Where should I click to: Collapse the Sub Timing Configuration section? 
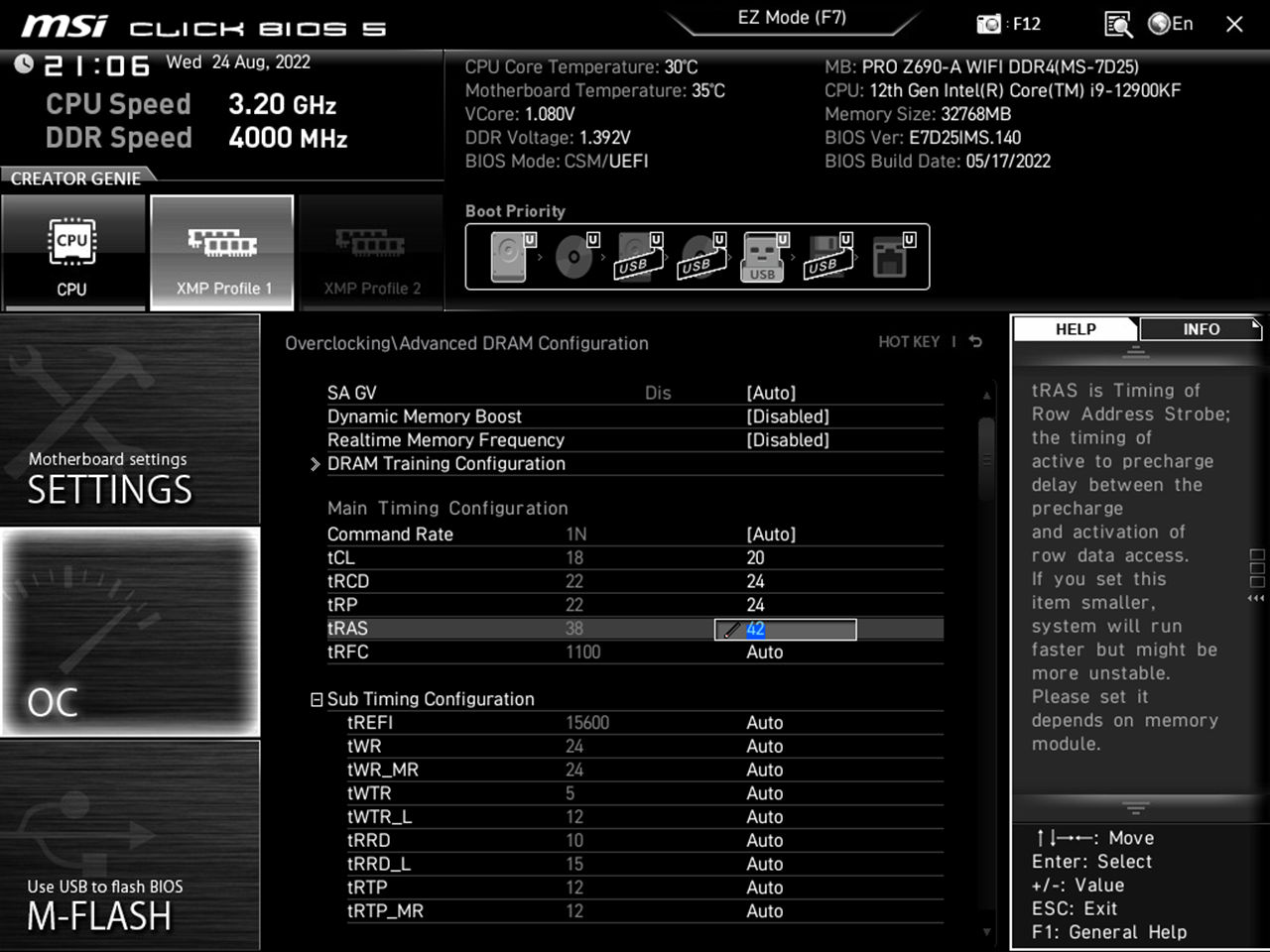(x=317, y=700)
